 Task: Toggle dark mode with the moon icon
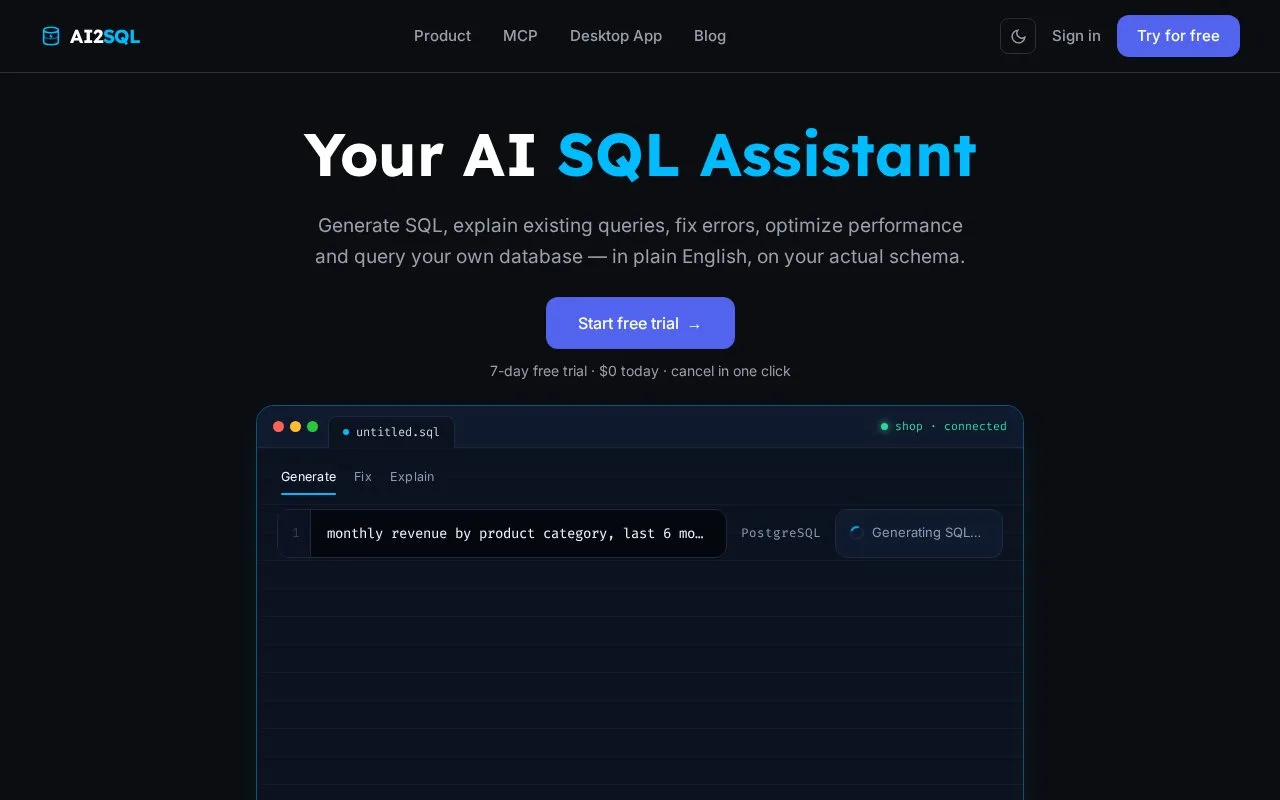tap(1018, 36)
